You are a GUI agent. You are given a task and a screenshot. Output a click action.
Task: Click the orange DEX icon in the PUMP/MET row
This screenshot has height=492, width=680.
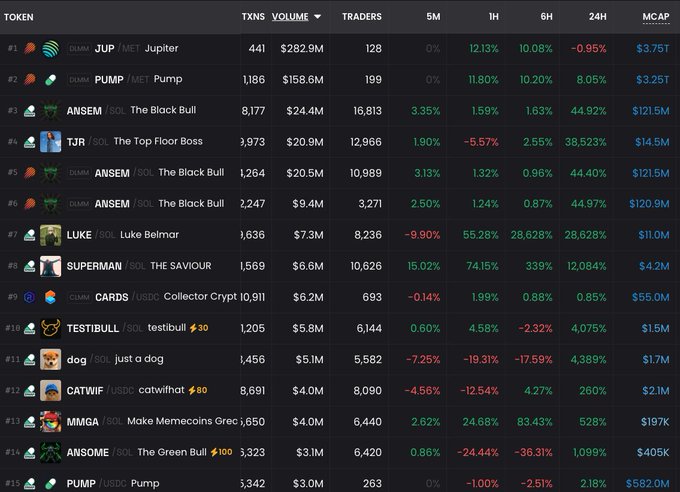[x=29, y=79]
